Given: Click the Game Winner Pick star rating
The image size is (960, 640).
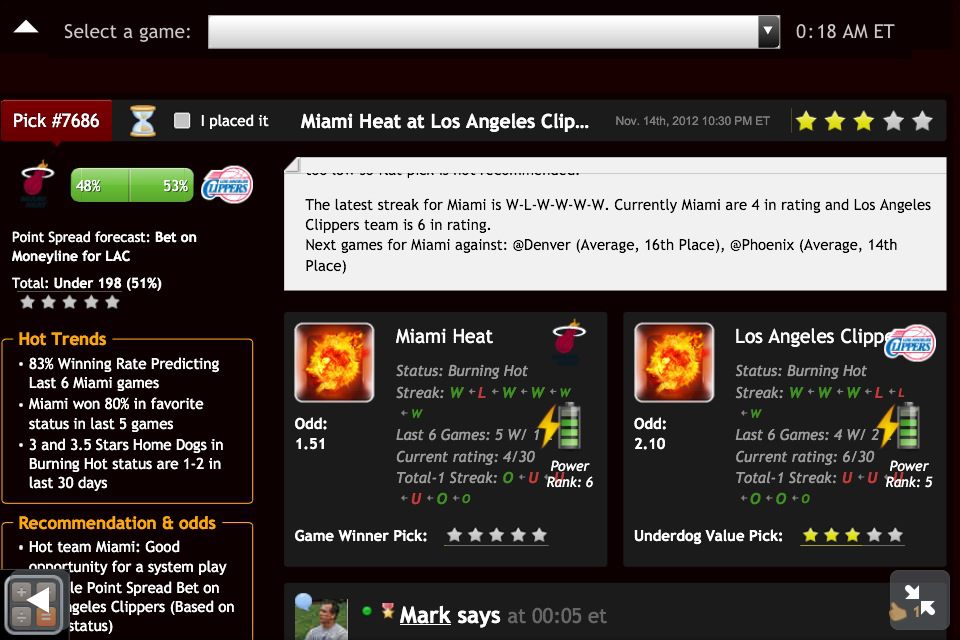Looking at the screenshot, I should [496, 536].
